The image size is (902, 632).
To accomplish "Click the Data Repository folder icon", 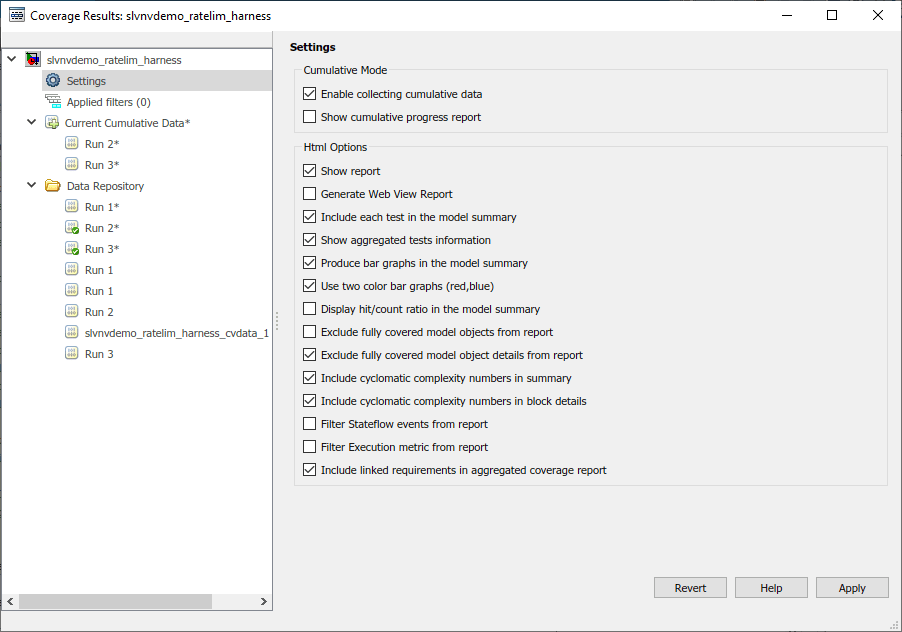I will [x=53, y=186].
